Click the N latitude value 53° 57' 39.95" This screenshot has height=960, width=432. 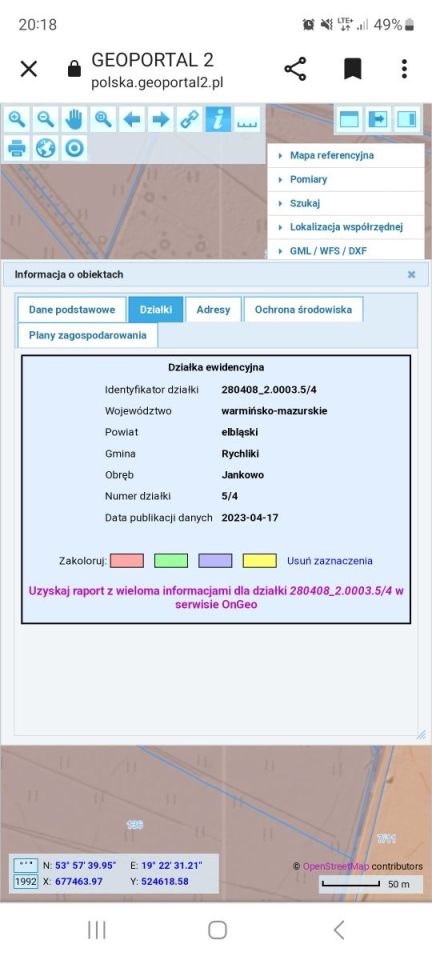pyautogui.click(x=86, y=866)
